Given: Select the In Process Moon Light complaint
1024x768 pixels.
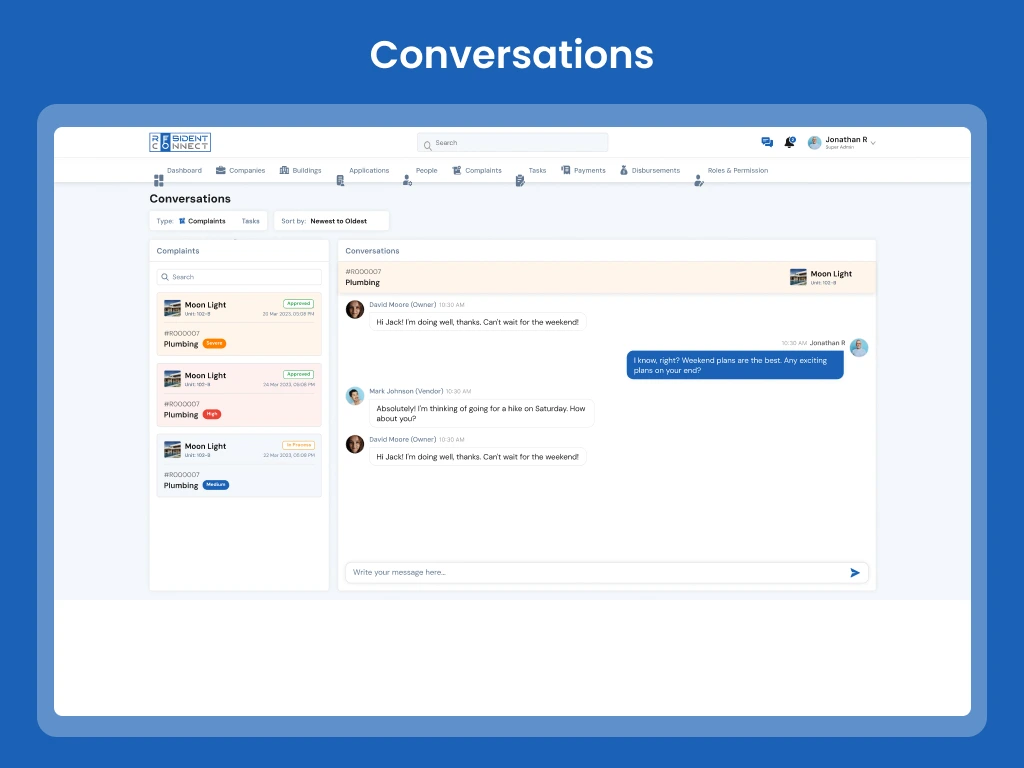Looking at the screenshot, I should tap(239, 465).
